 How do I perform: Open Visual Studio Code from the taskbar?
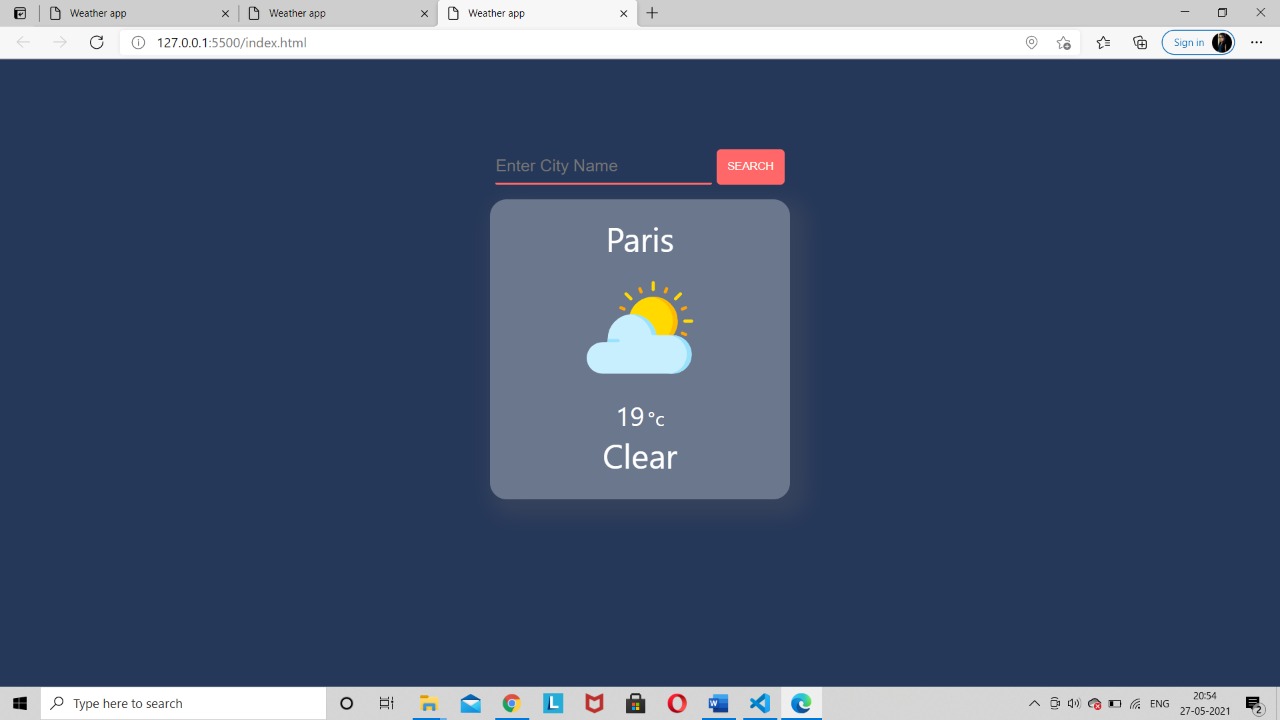coord(759,703)
